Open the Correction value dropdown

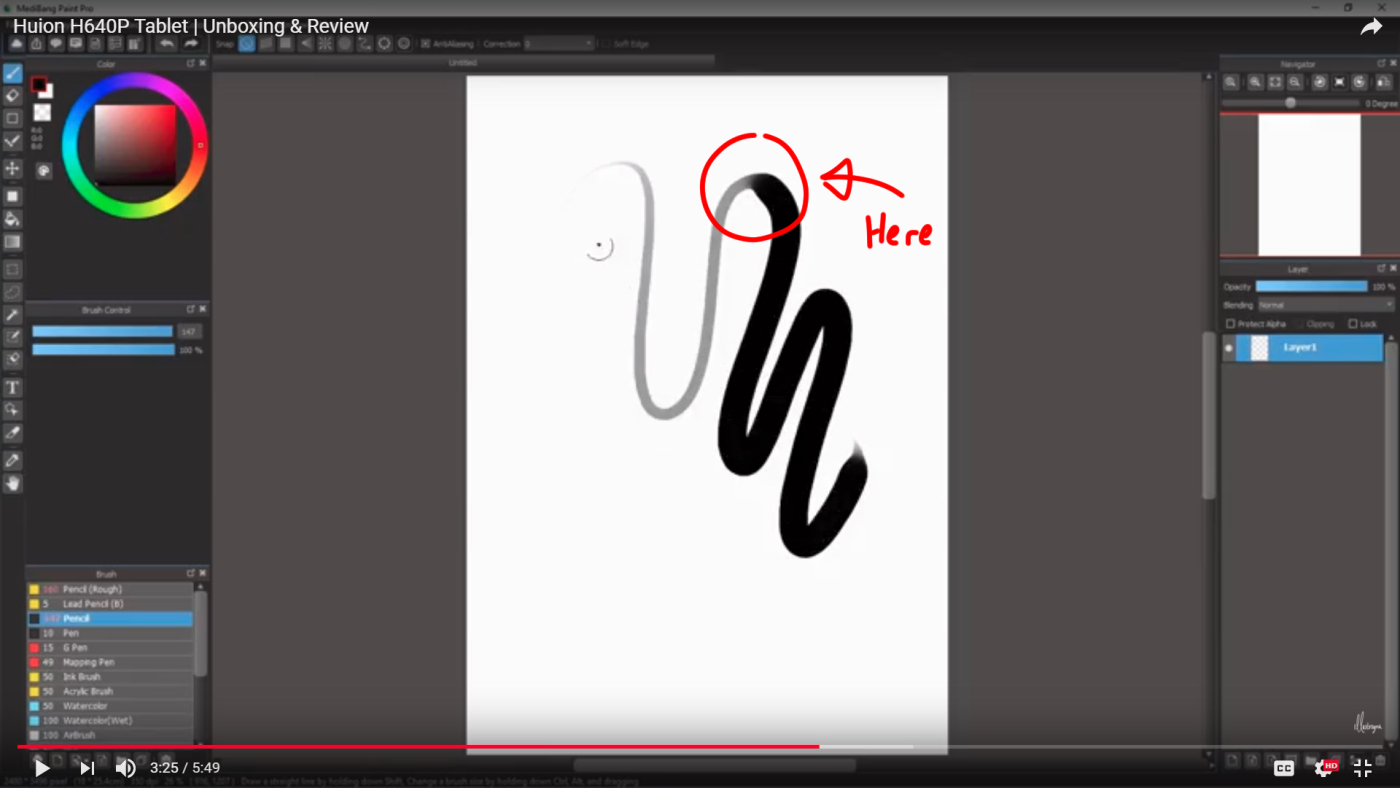point(559,44)
